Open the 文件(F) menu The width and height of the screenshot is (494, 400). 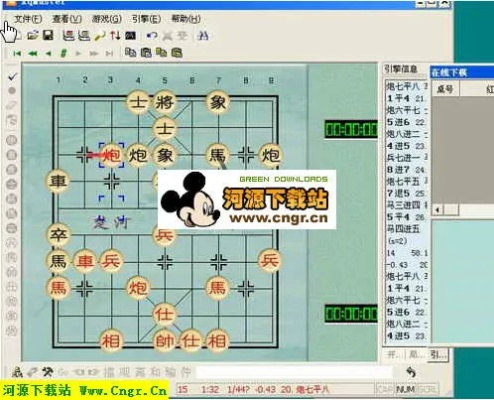28,19
